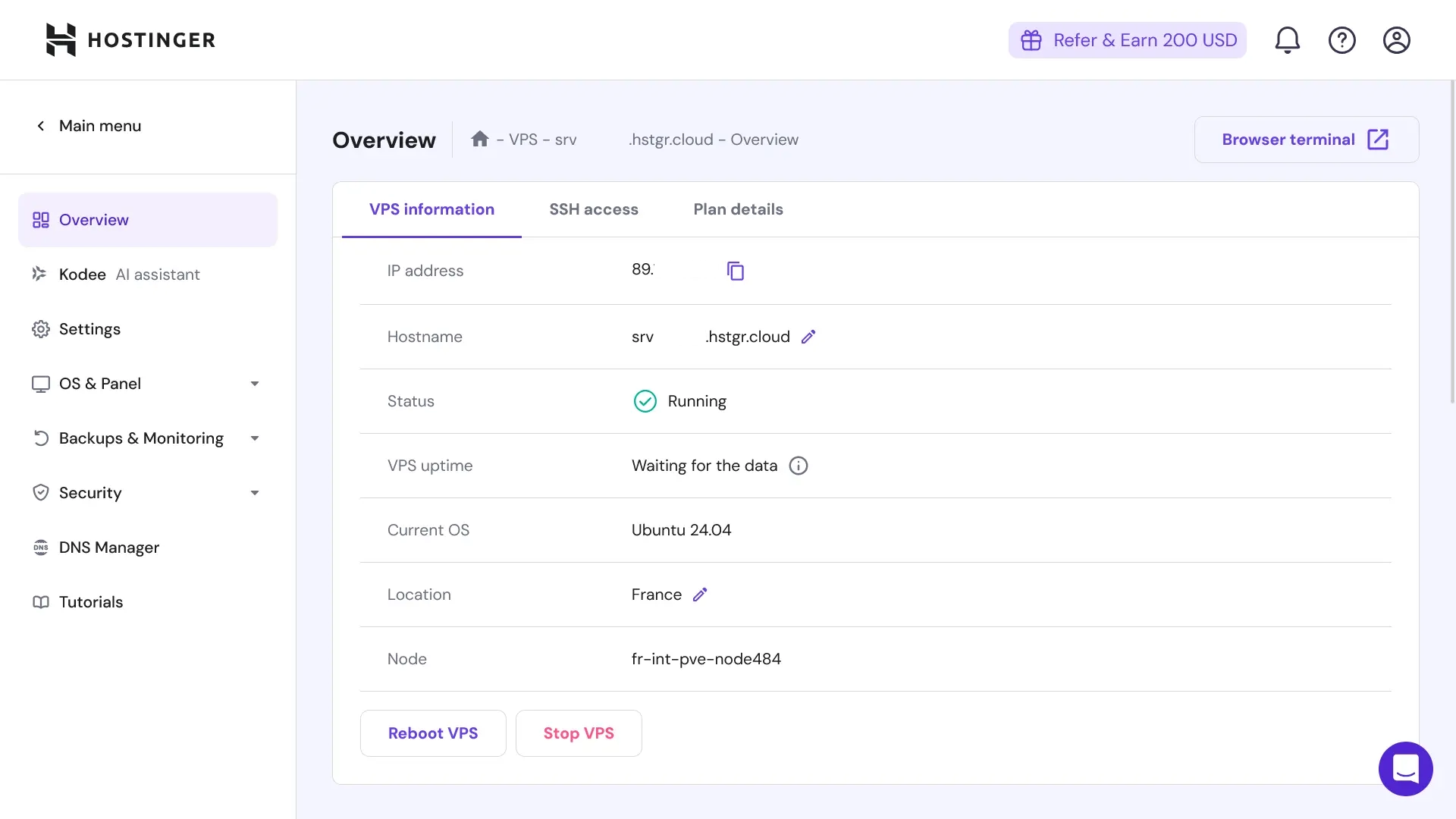Click the hostname edit pencil icon
Screen dimensions: 1456x819
tap(808, 337)
